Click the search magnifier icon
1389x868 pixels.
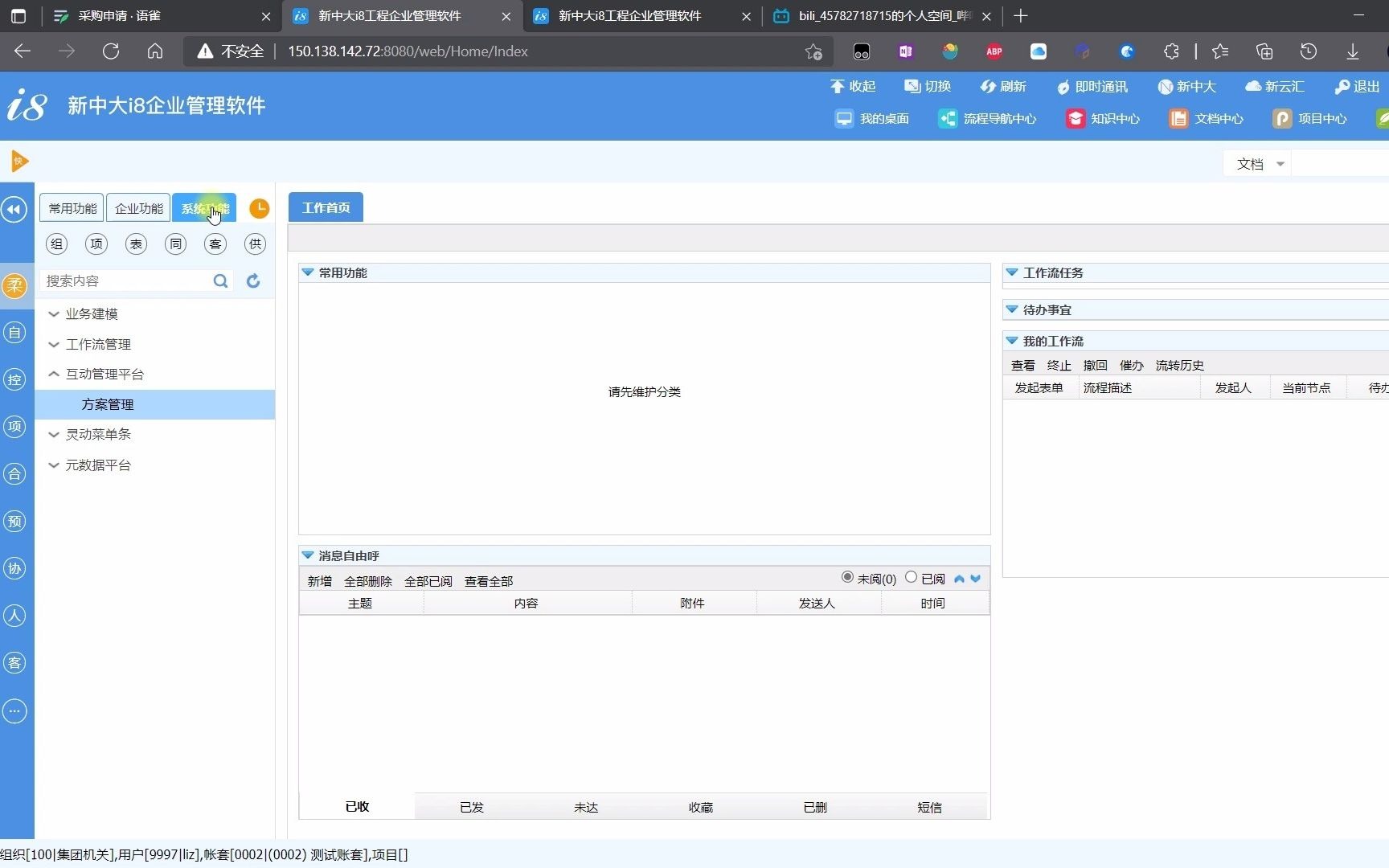click(x=220, y=280)
